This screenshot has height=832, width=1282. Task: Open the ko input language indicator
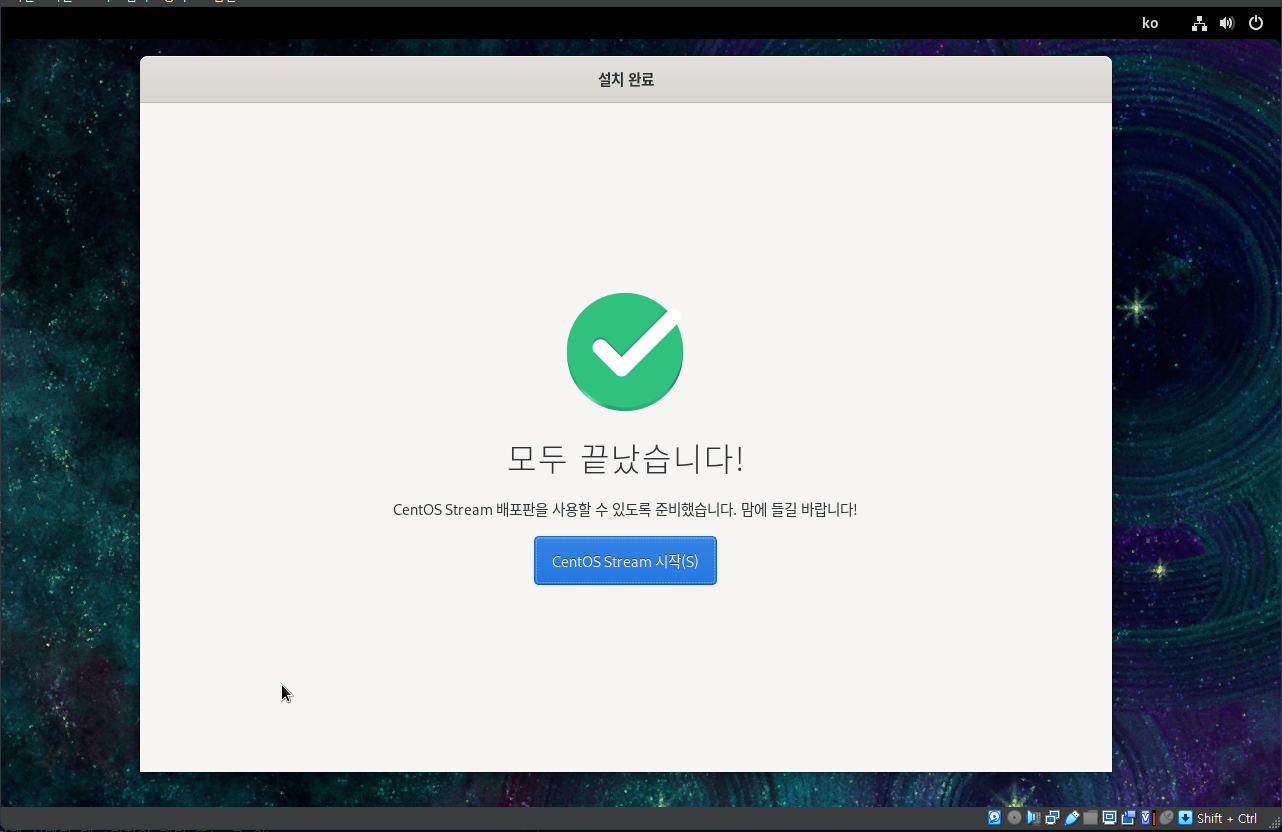(x=1150, y=23)
